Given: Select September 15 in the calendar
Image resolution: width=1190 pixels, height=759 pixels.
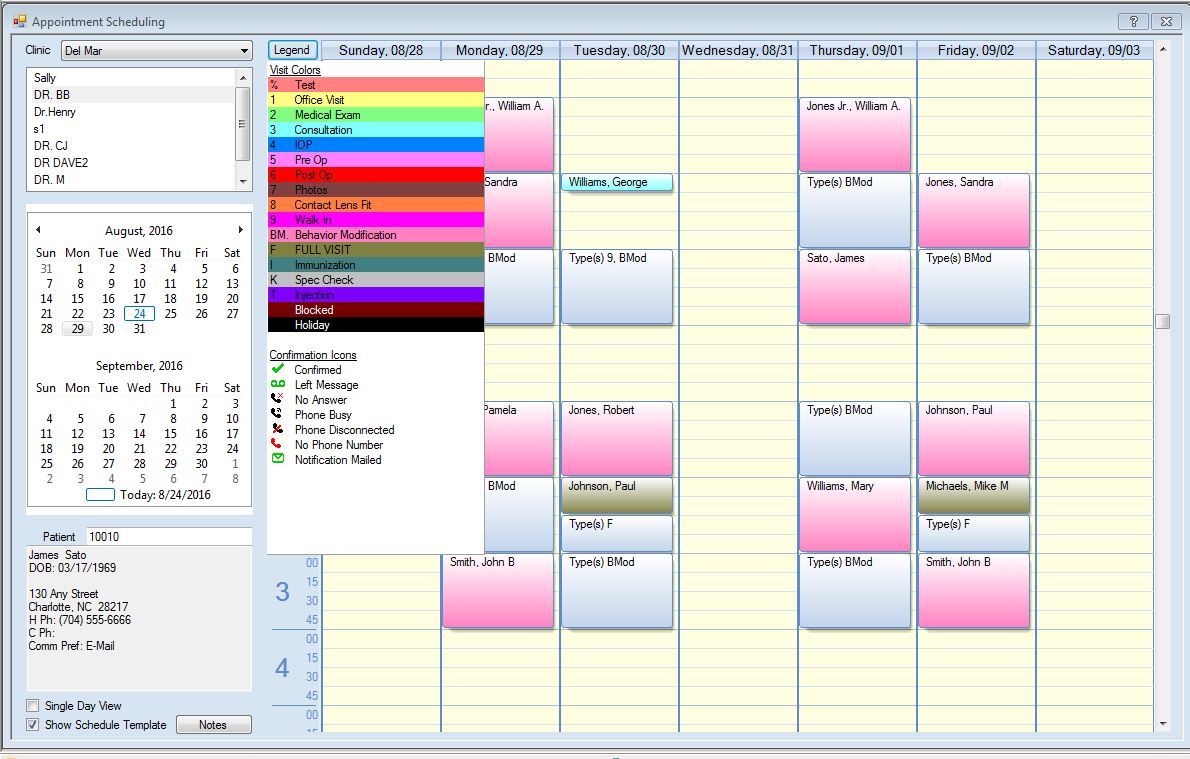Looking at the screenshot, I should 170,433.
